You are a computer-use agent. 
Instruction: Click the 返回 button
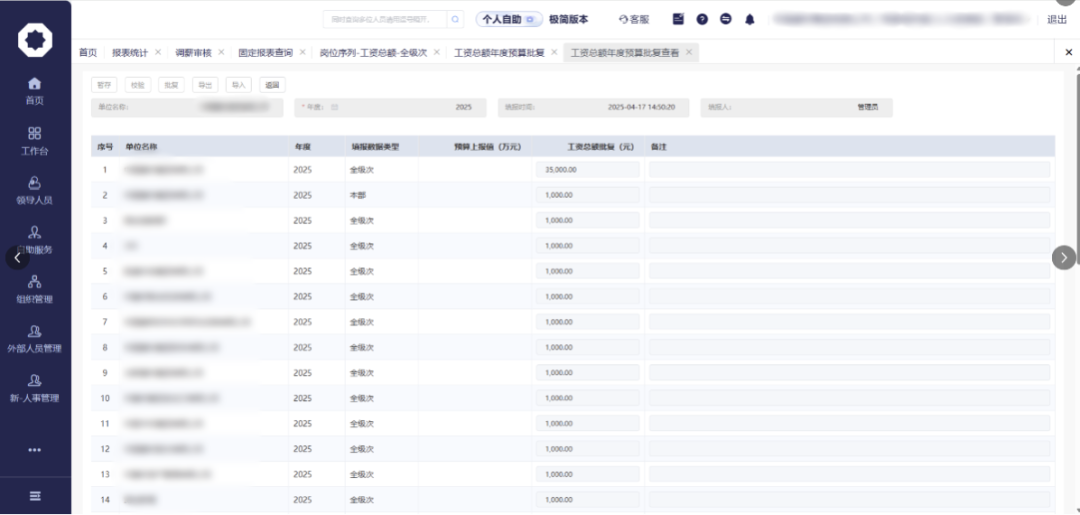click(272, 85)
